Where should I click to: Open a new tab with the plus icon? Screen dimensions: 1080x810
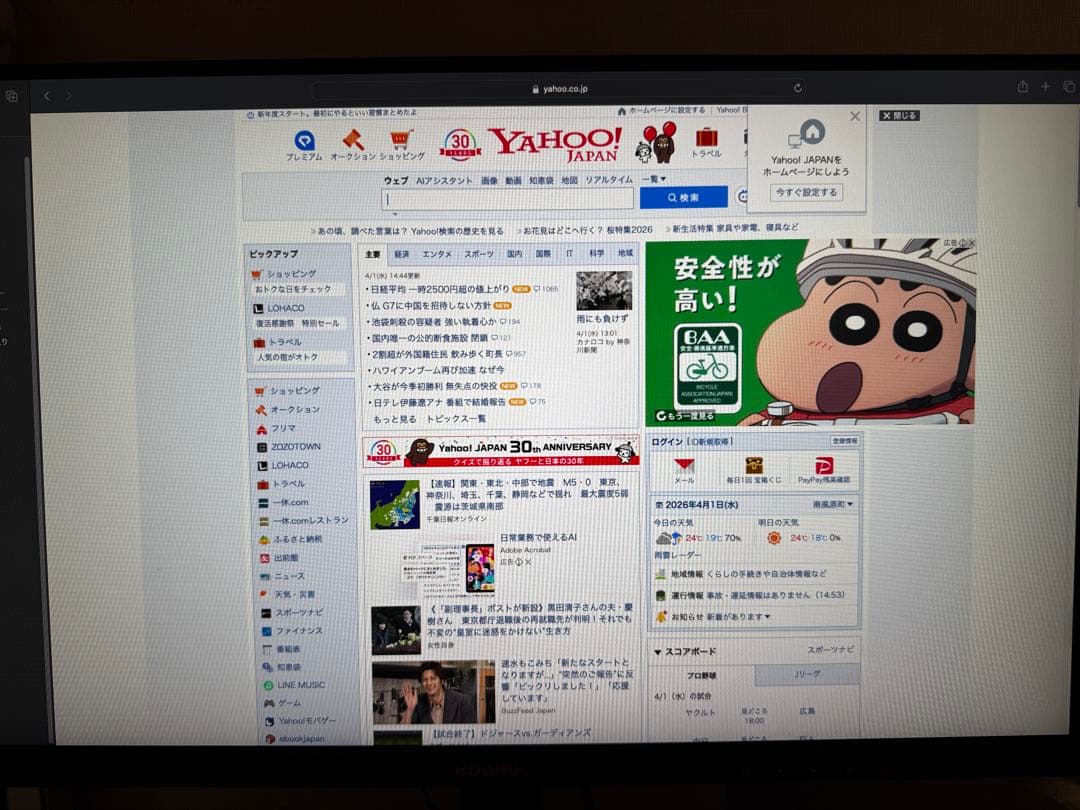tap(1046, 87)
